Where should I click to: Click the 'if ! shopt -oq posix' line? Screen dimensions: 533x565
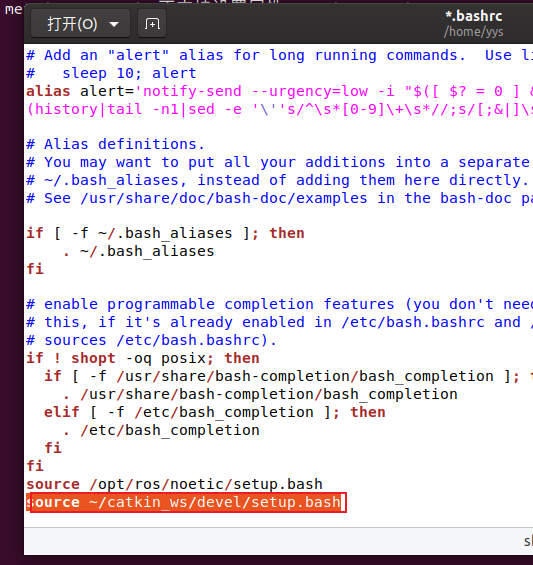tap(143, 358)
